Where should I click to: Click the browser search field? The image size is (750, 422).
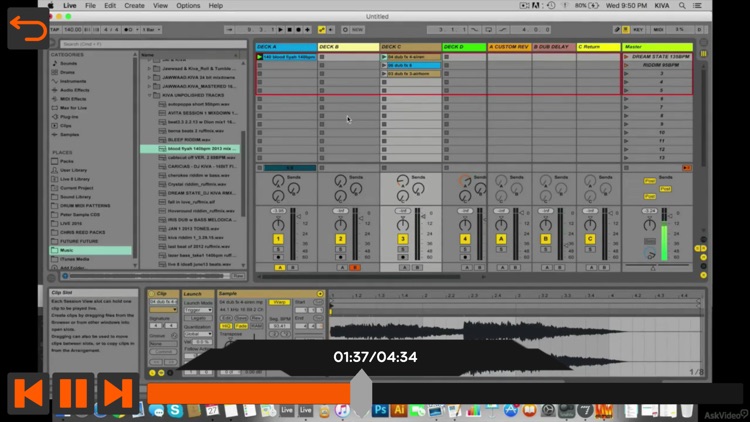pyautogui.click(x=152, y=44)
